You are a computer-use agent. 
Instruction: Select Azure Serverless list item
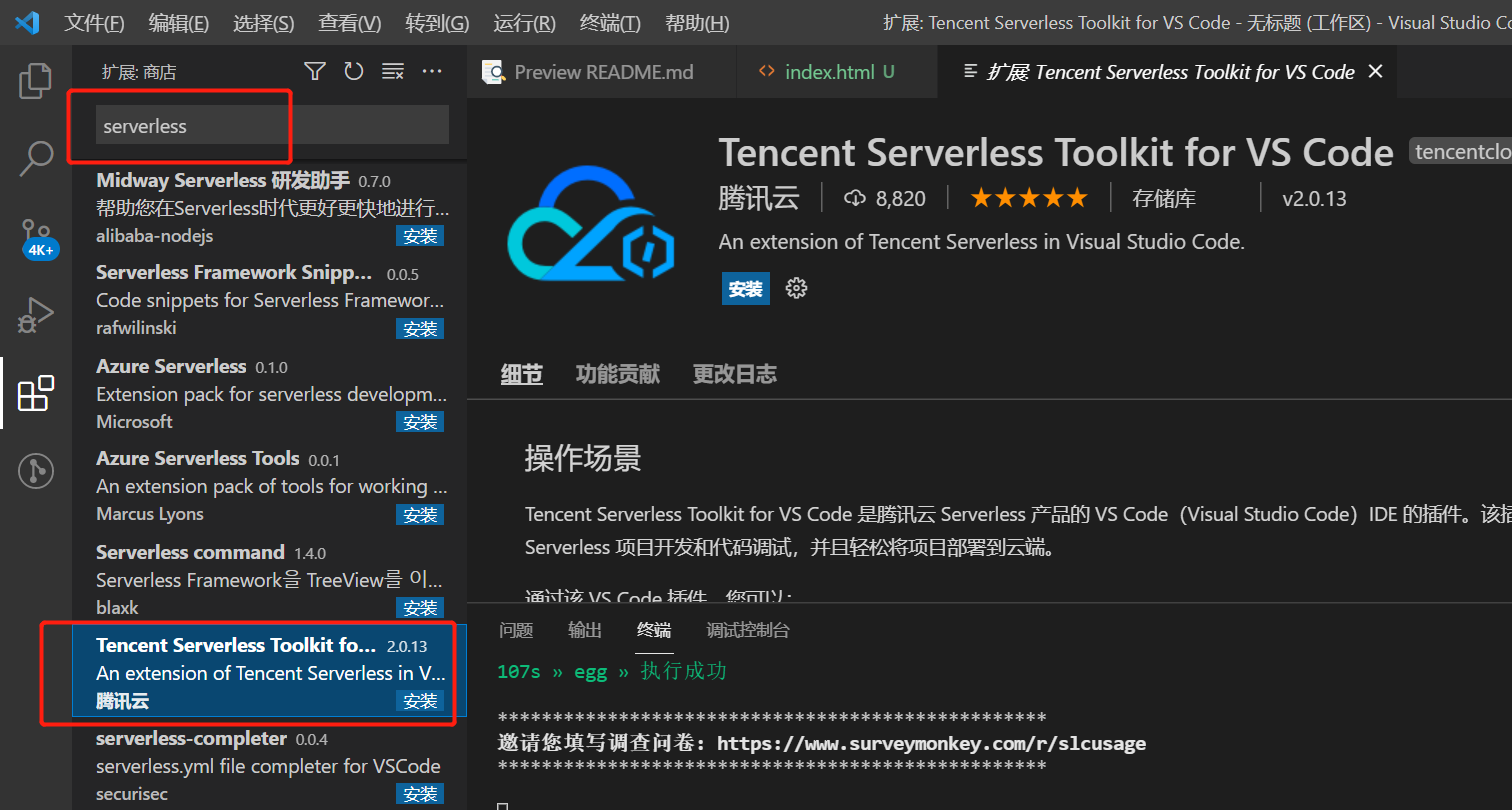coord(270,393)
